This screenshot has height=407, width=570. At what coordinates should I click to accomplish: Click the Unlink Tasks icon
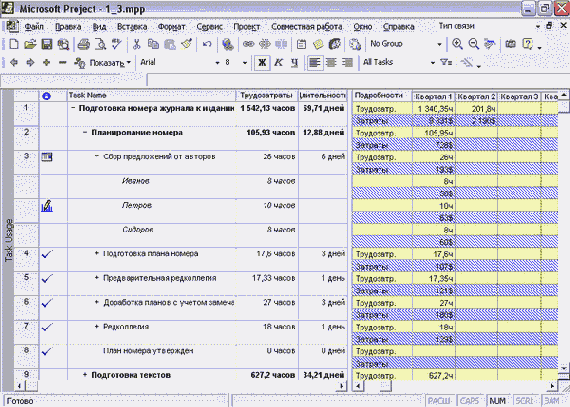265,44
